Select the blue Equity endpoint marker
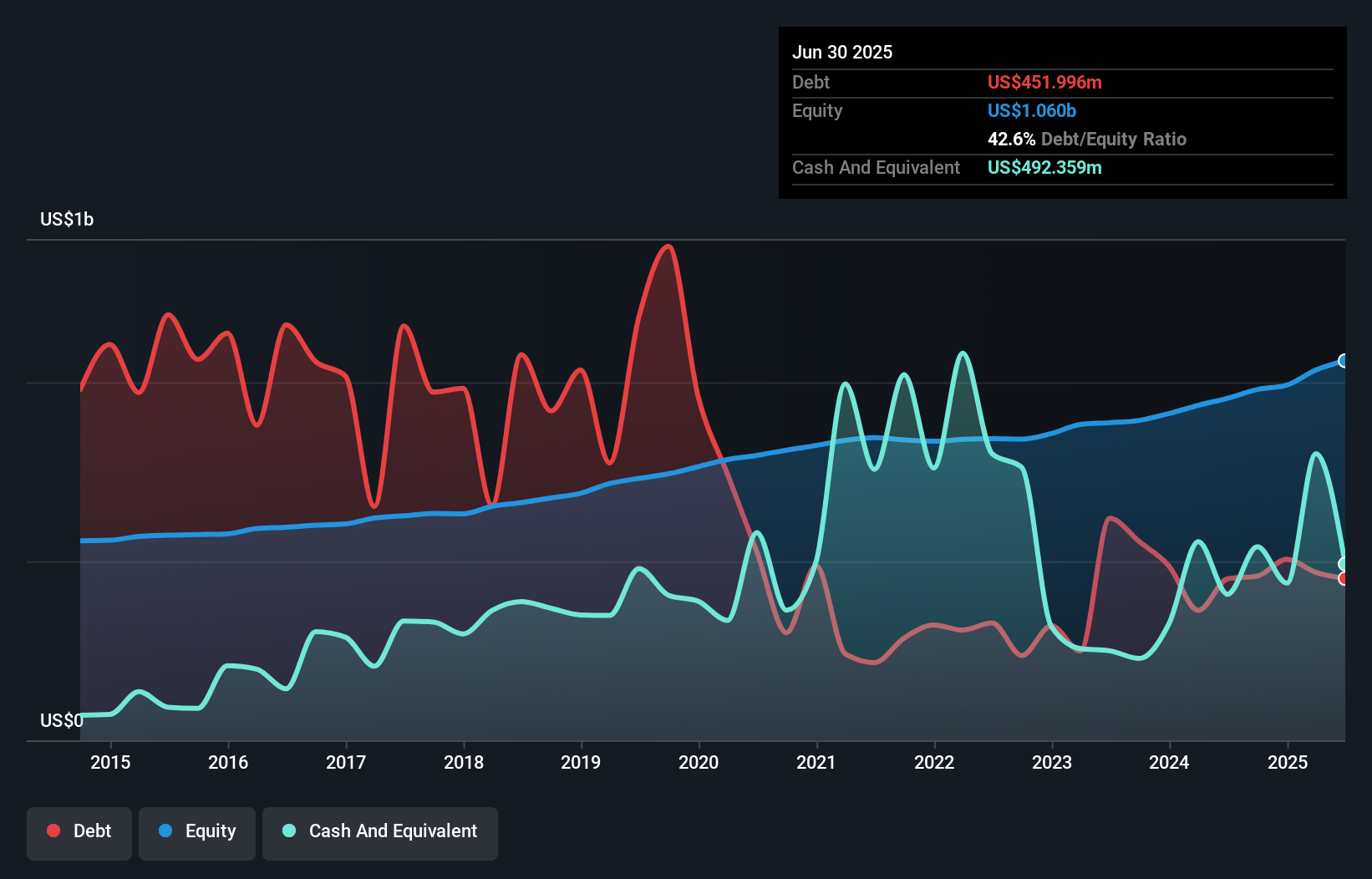This screenshot has width=1372, height=879. [x=1344, y=361]
